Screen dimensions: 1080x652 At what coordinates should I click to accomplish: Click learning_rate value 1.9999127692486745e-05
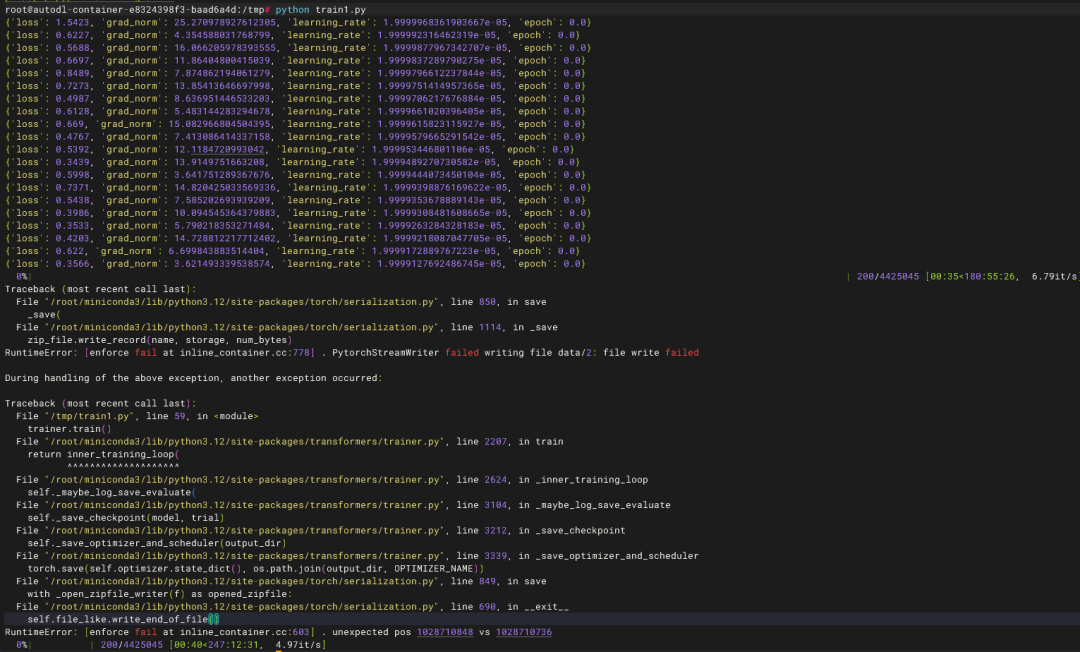pyautogui.click(x=439, y=264)
